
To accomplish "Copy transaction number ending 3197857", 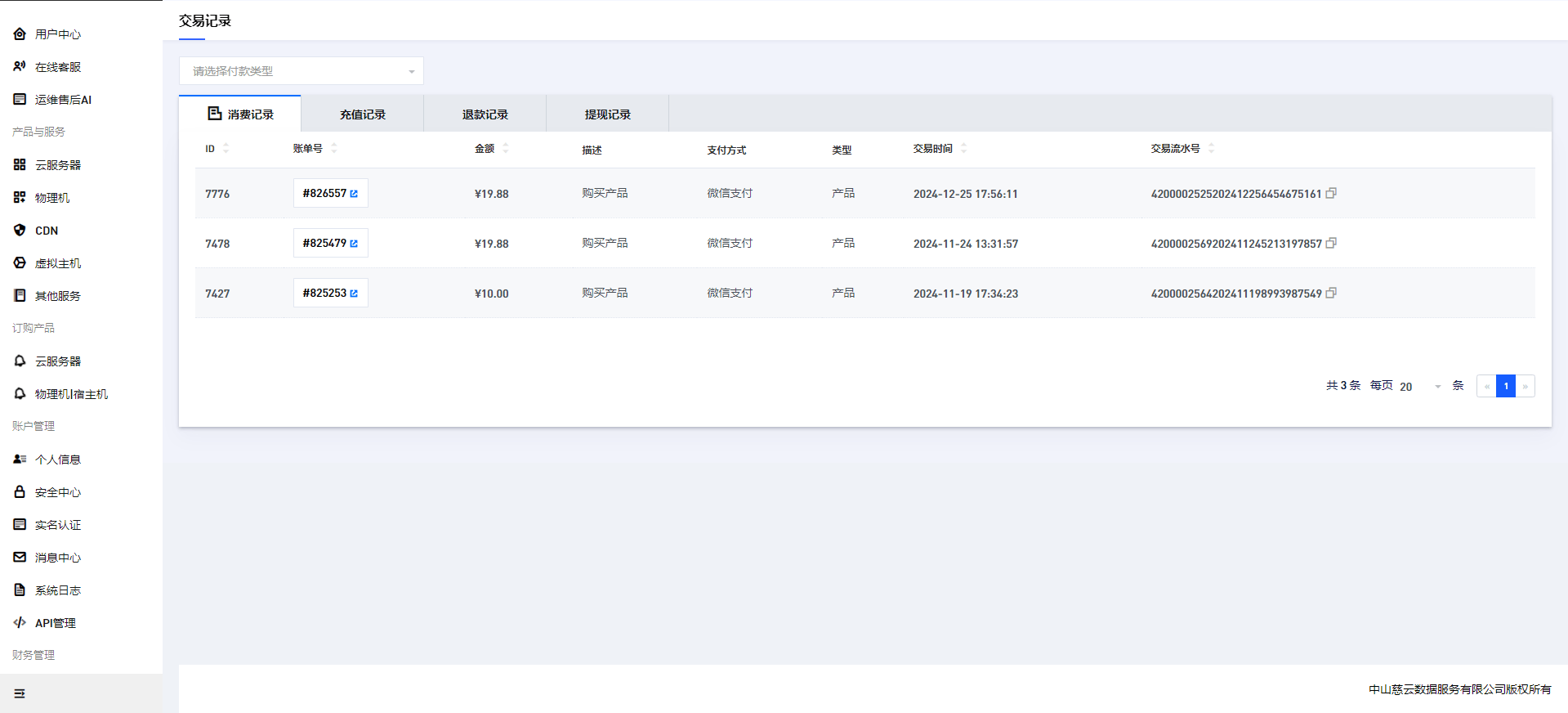I will tap(1331, 243).
